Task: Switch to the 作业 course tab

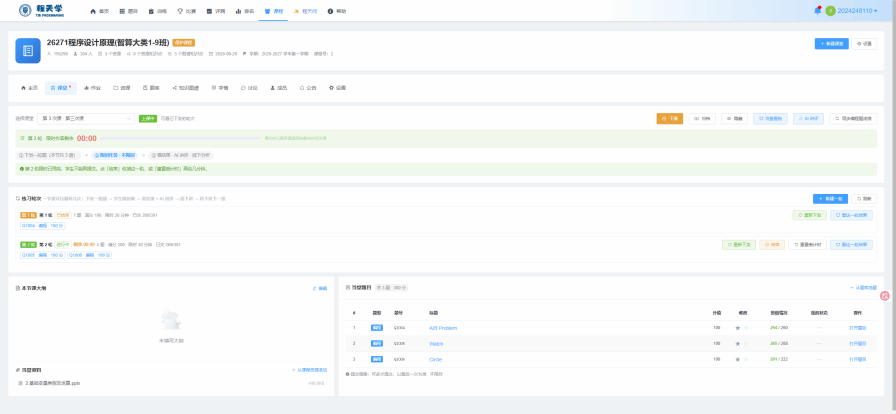Action: pyautogui.click(x=92, y=88)
